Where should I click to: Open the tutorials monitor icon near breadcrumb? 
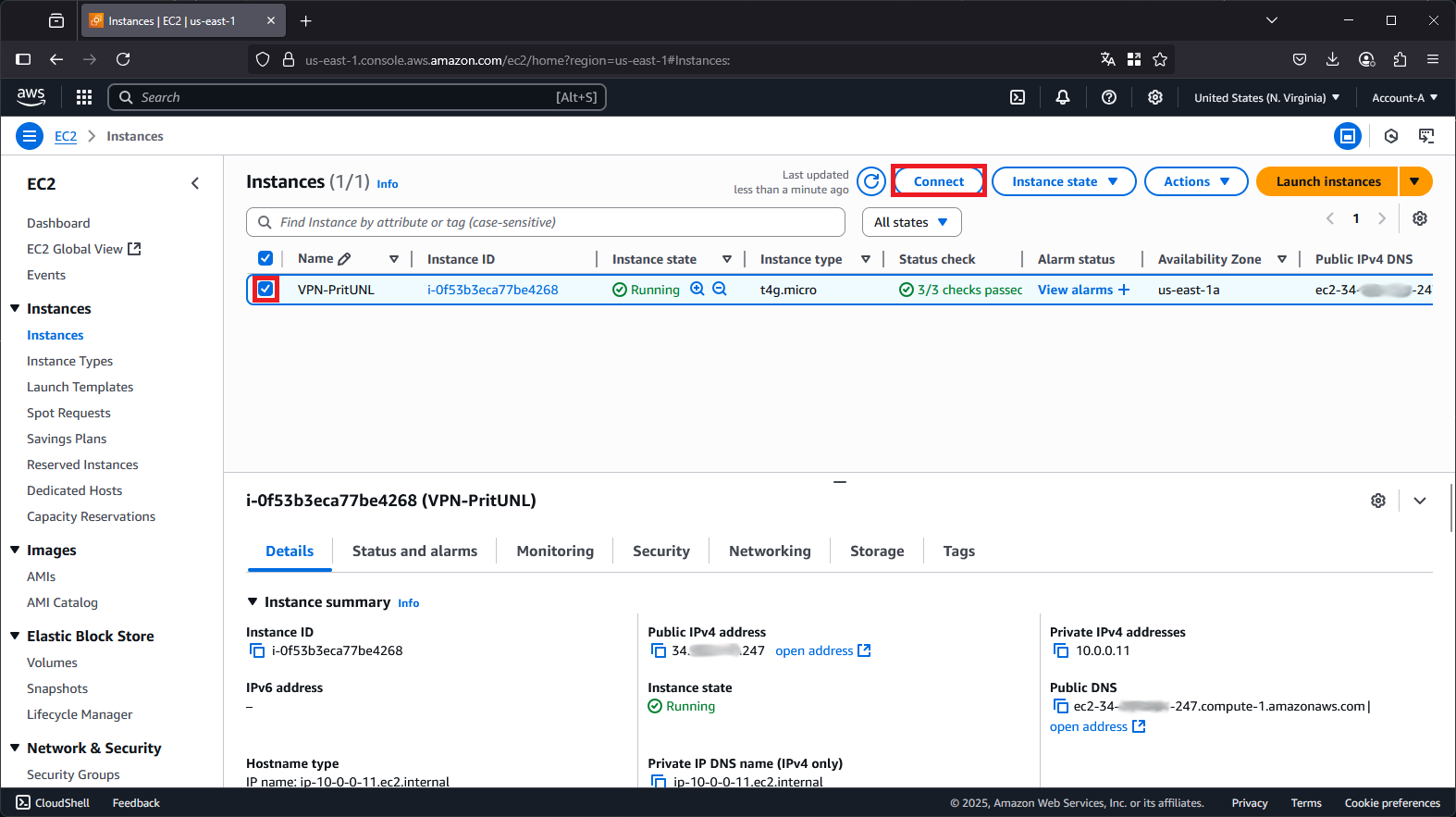click(x=1426, y=136)
